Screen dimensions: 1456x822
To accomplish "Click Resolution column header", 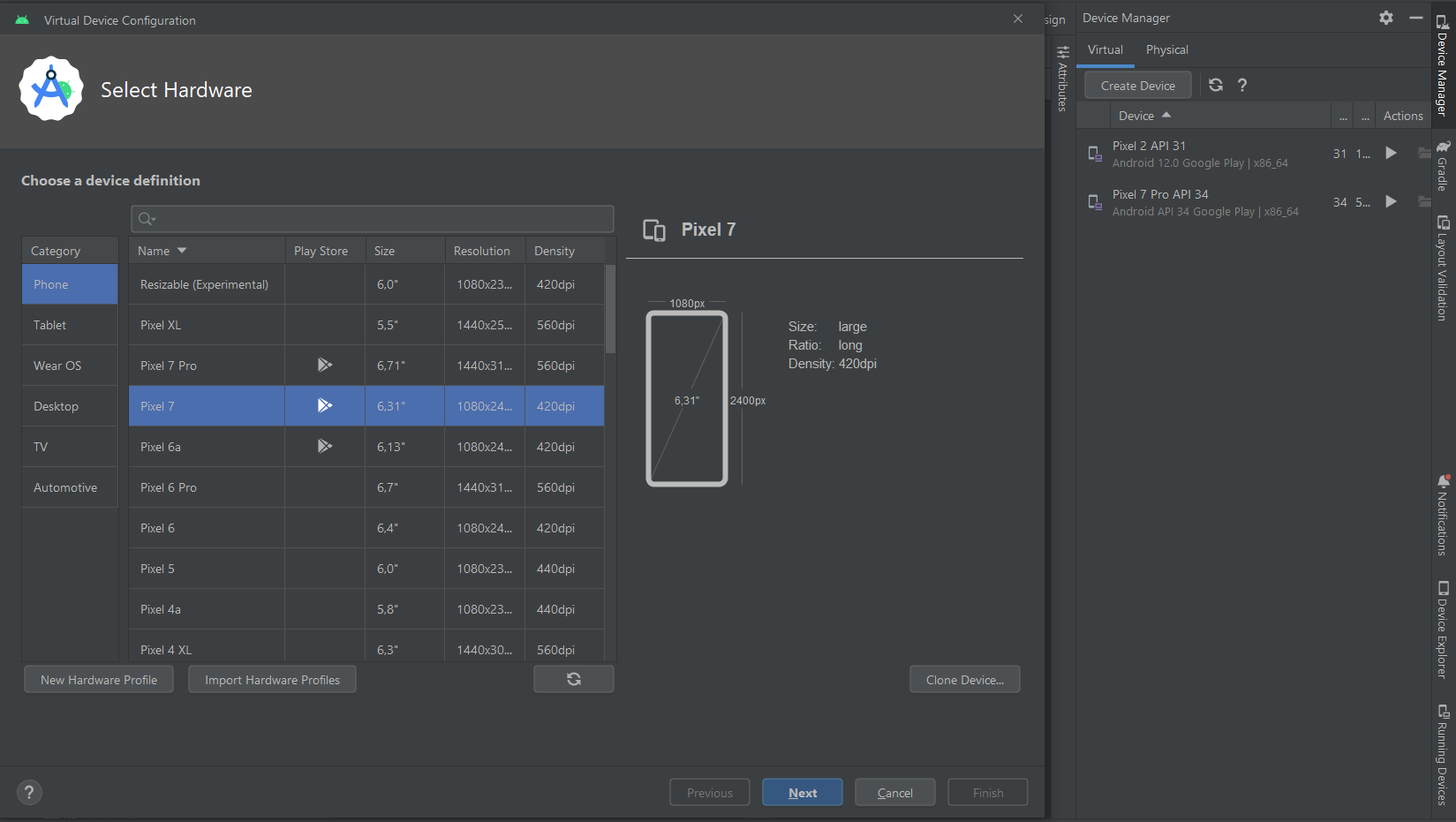I will click(485, 251).
